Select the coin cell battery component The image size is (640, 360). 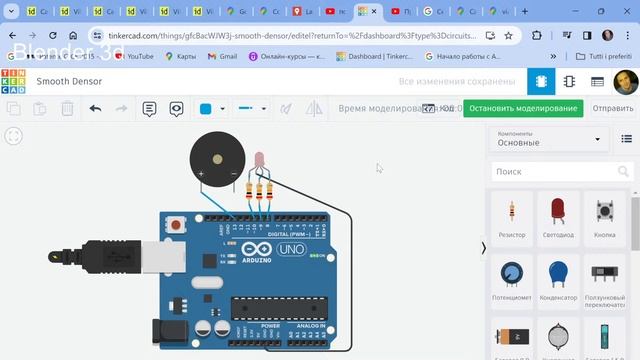pyautogui.click(x=558, y=339)
